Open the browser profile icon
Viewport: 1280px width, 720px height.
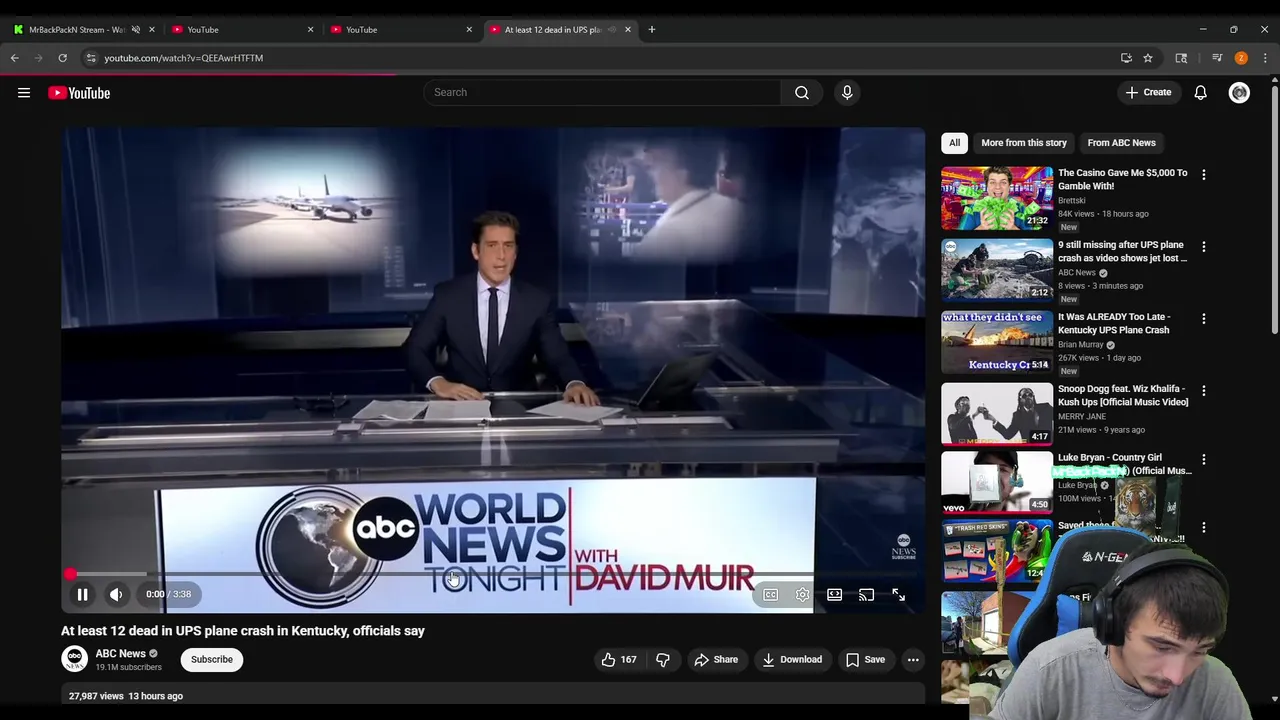[1241, 58]
